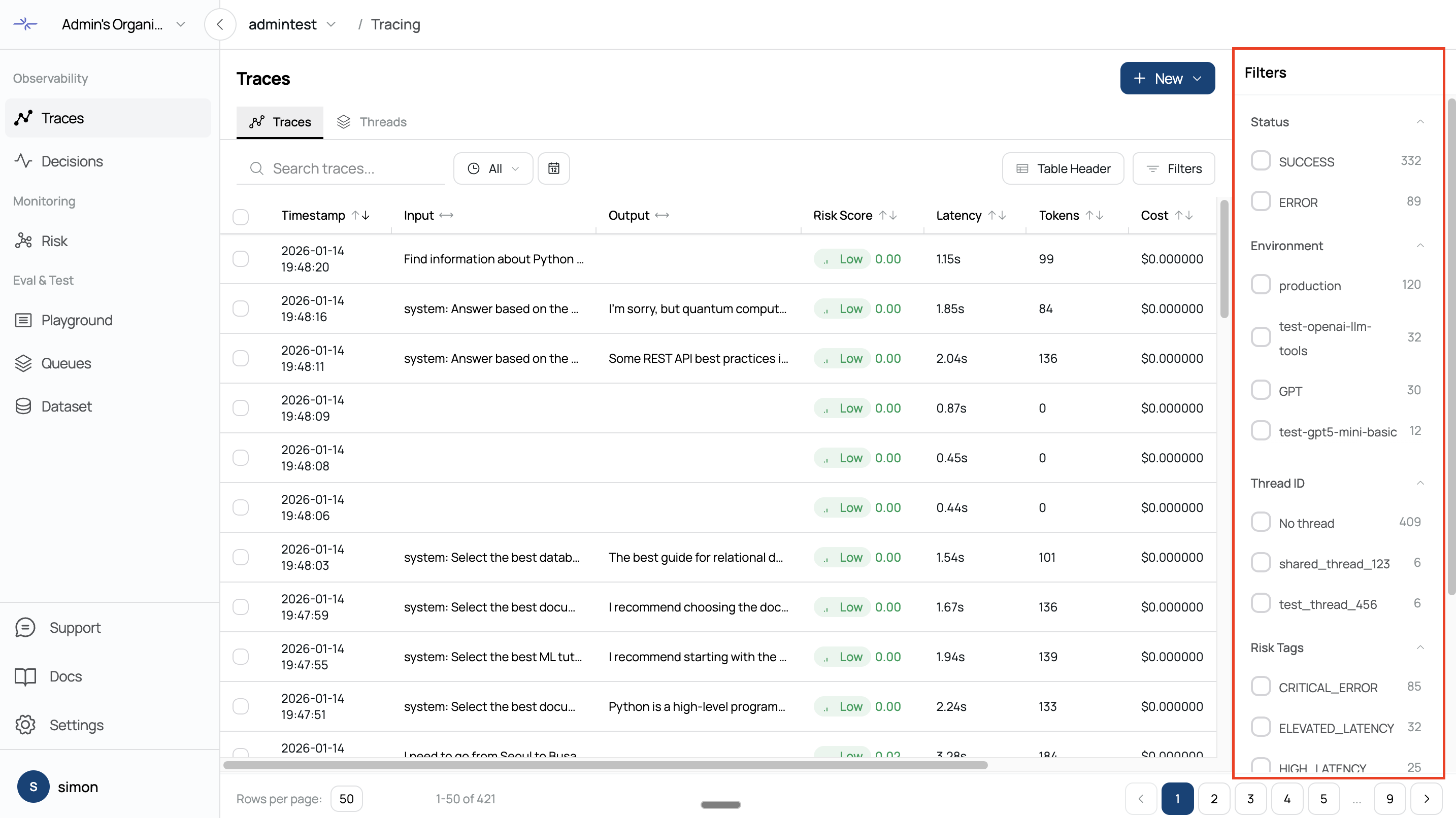1456x818 pixels.
Task: Click the calendar date picker icon
Action: point(553,168)
